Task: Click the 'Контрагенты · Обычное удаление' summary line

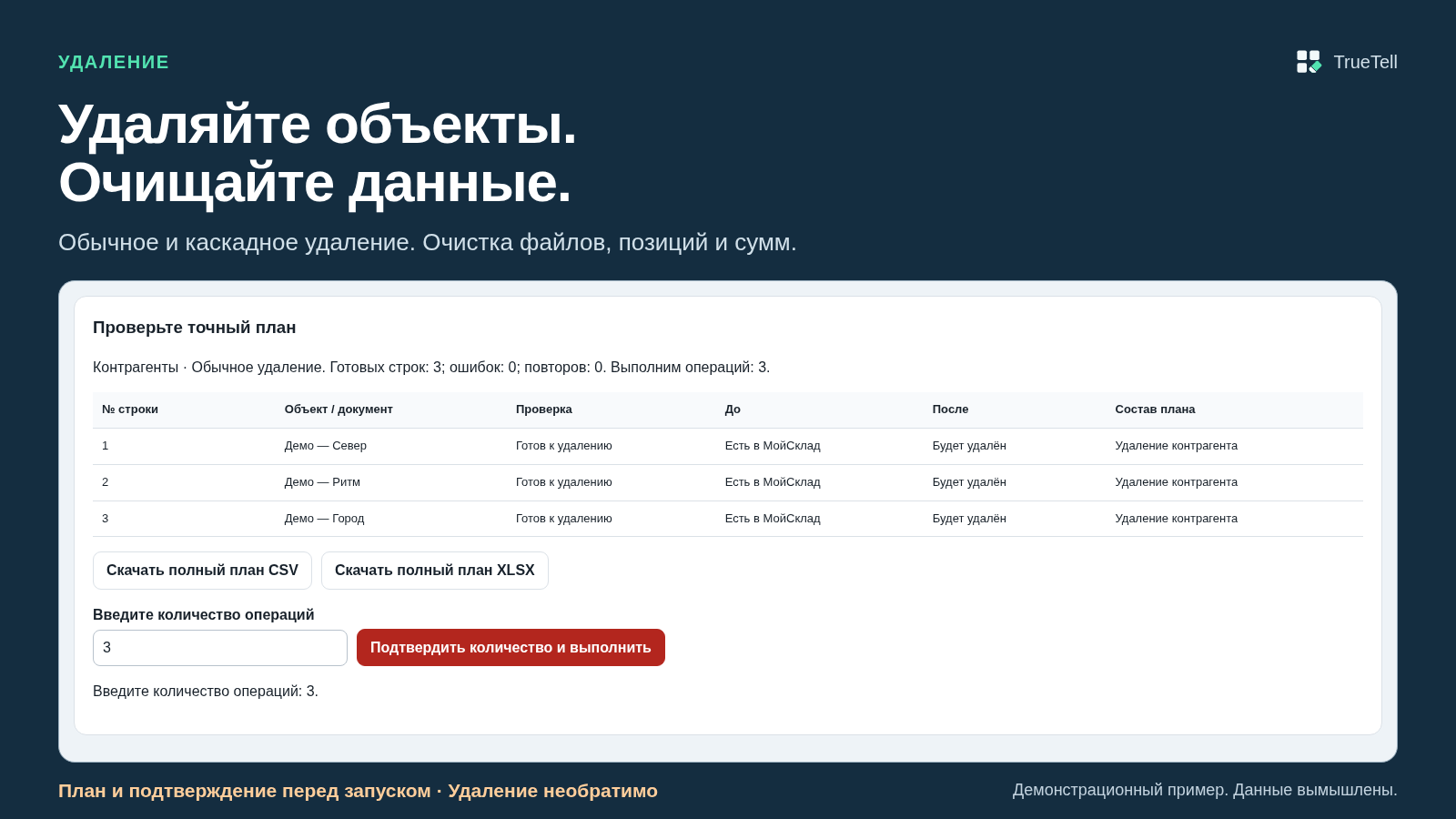Action: (x=431, y=368)
